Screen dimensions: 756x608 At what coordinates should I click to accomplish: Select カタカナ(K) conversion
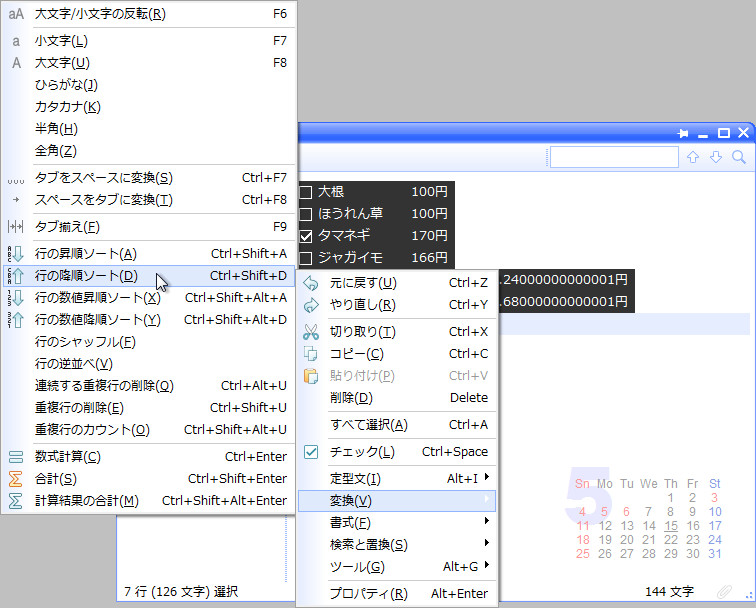148,107
